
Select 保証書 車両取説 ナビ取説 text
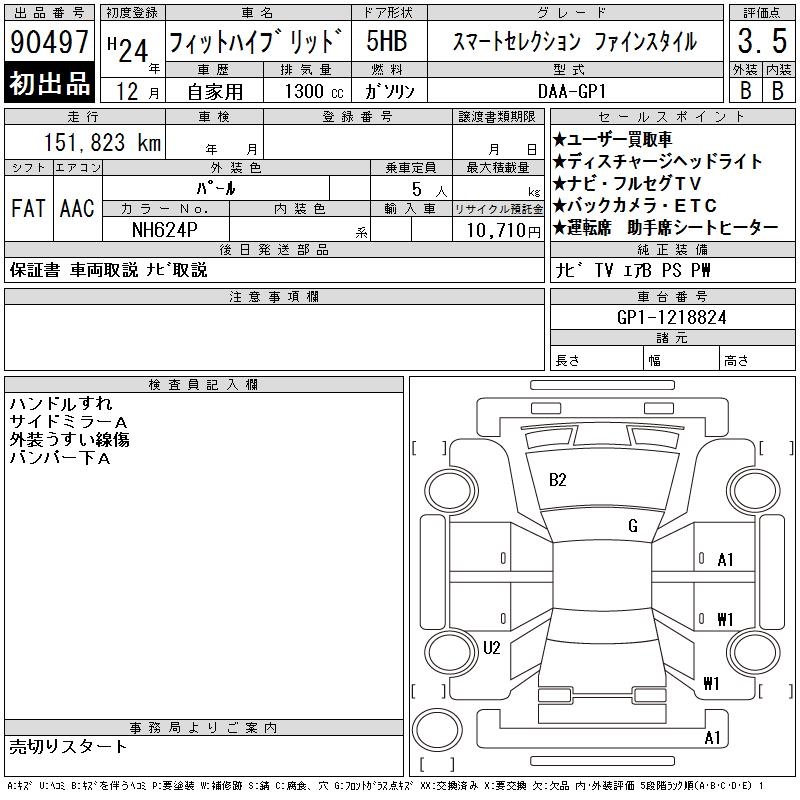pyautogui.click(x=108, y=270)
